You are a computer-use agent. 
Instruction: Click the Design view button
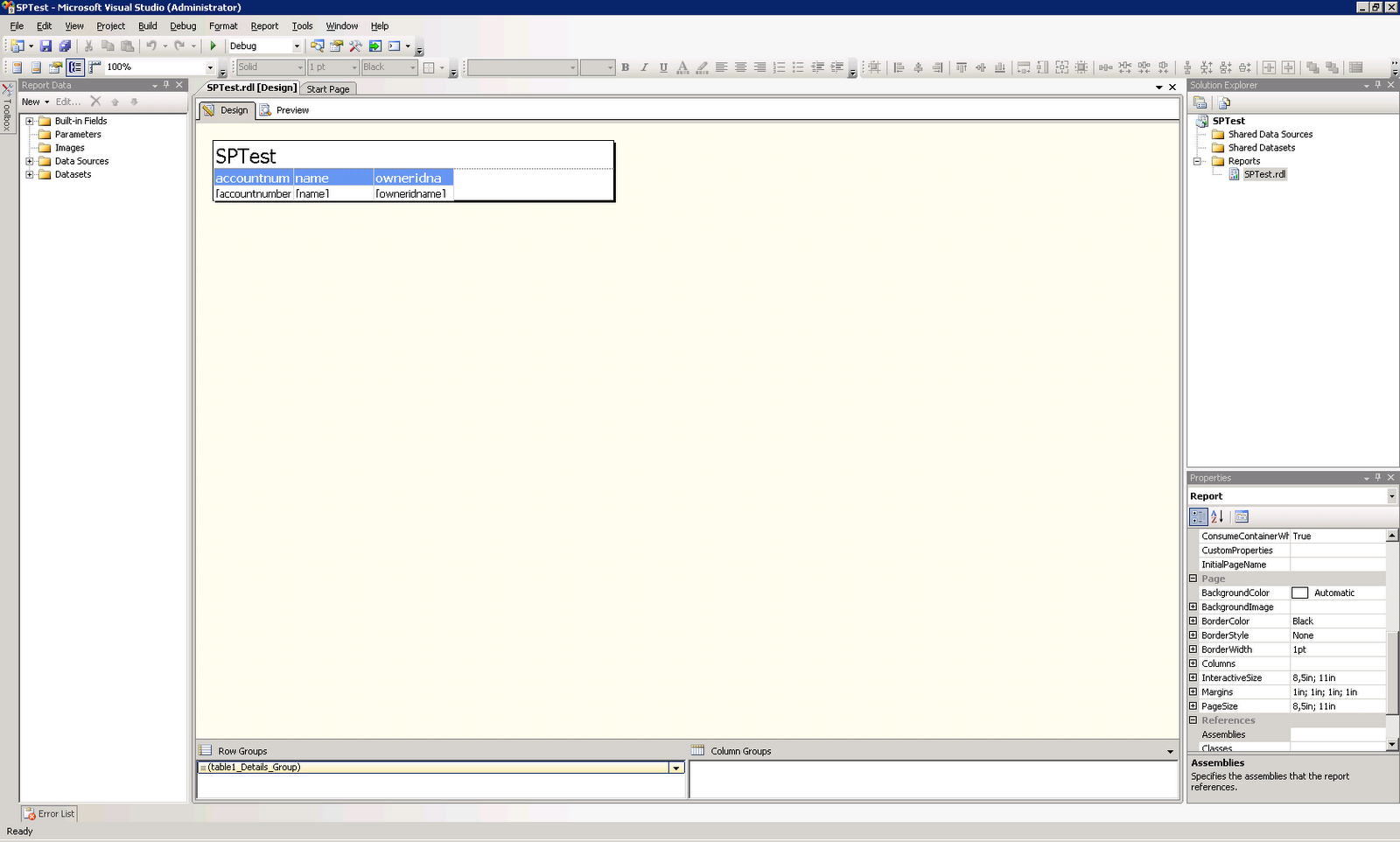point(226,110)
